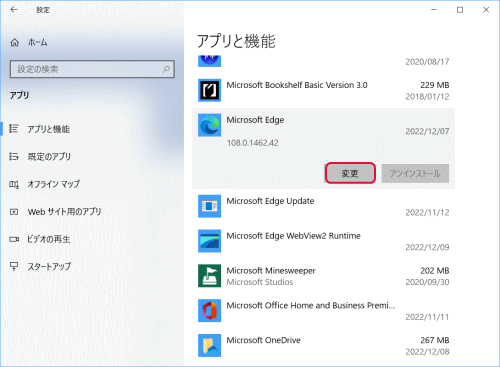Click the Web サイト用のアプリ icon
This screenshot has height=367, width=500.
pos(14,212)
